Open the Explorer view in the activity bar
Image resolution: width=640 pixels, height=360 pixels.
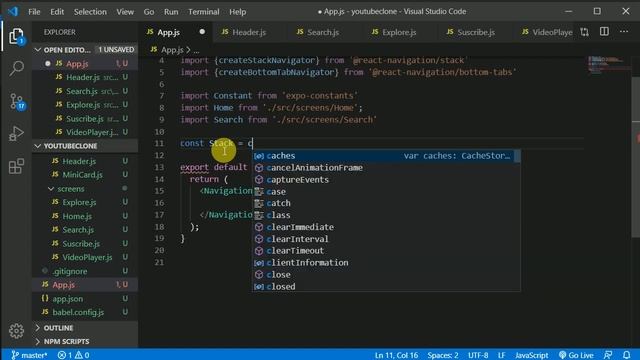click(16, 37)
